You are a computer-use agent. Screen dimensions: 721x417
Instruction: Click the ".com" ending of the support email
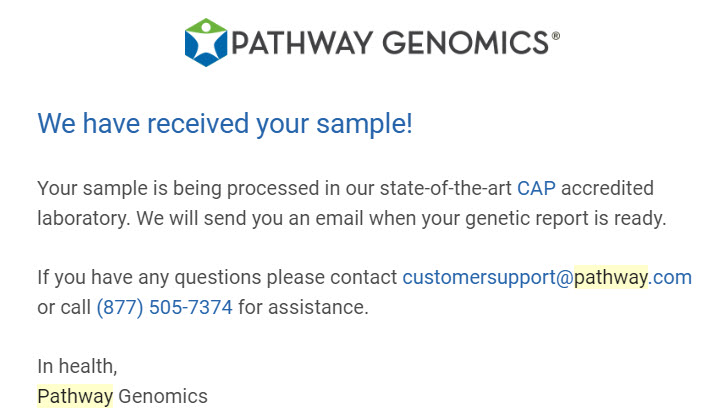[x=670, y=277]
